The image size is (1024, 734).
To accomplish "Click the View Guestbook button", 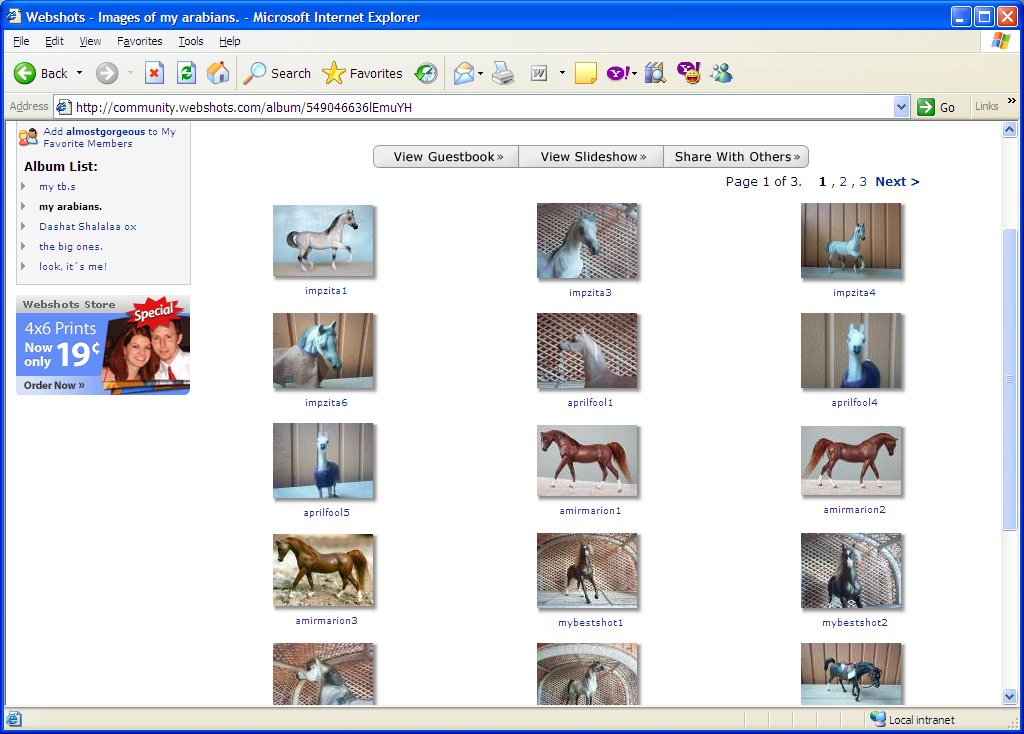I will (446, 157).
